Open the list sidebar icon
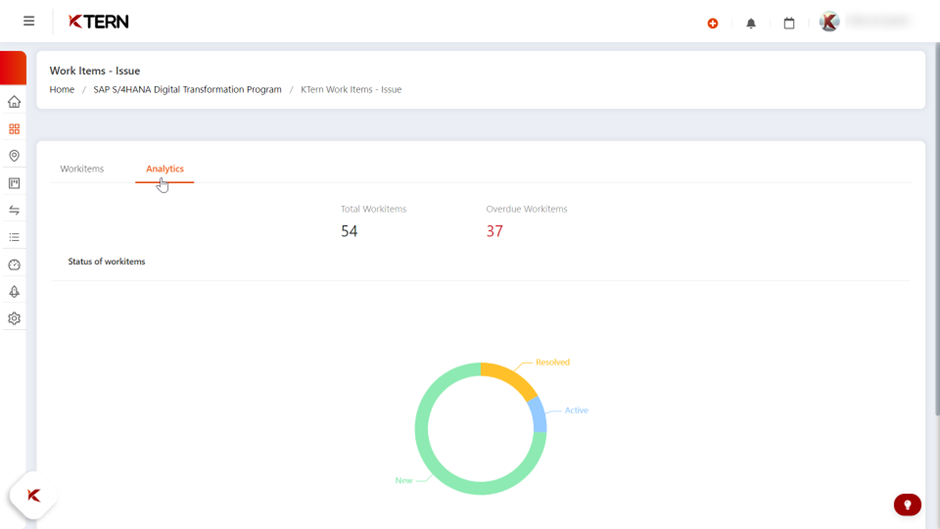The image size is (940, 529). point(14,238)
